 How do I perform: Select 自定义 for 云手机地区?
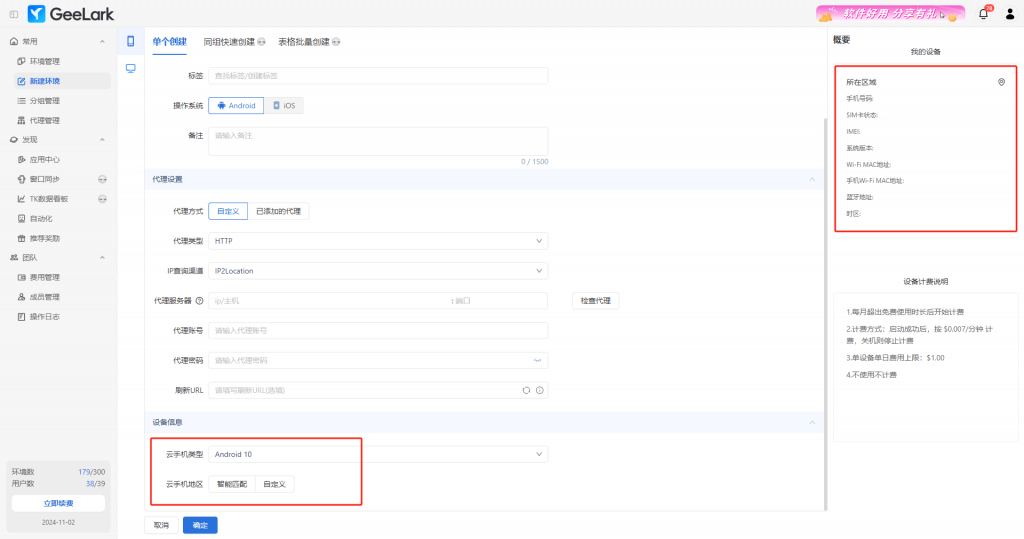[274, 484]
